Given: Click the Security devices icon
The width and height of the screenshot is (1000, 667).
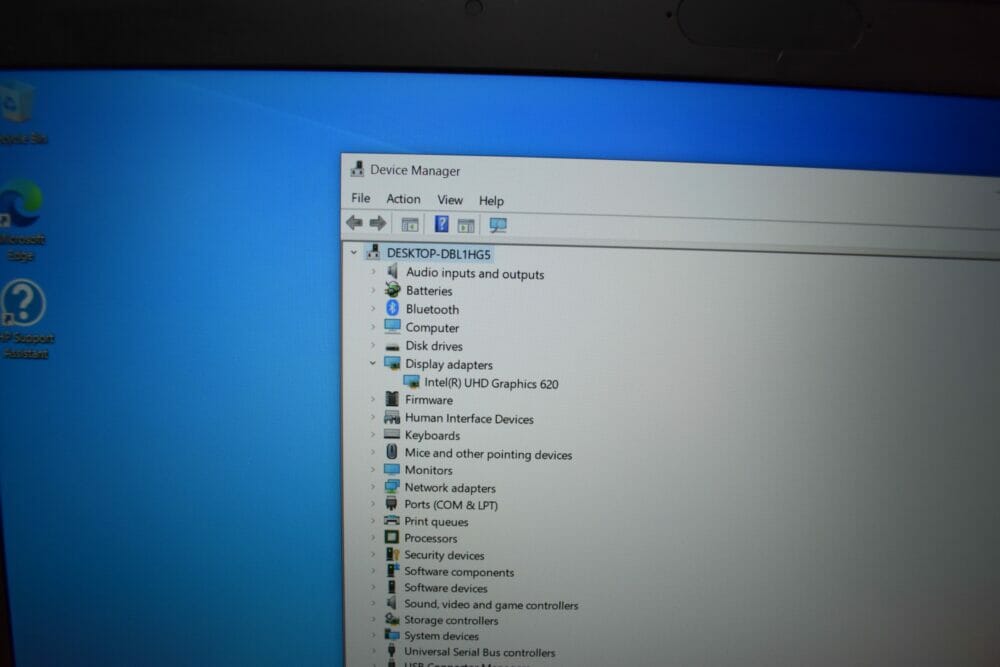Looking at the screenshot, I should coord(392,554).
